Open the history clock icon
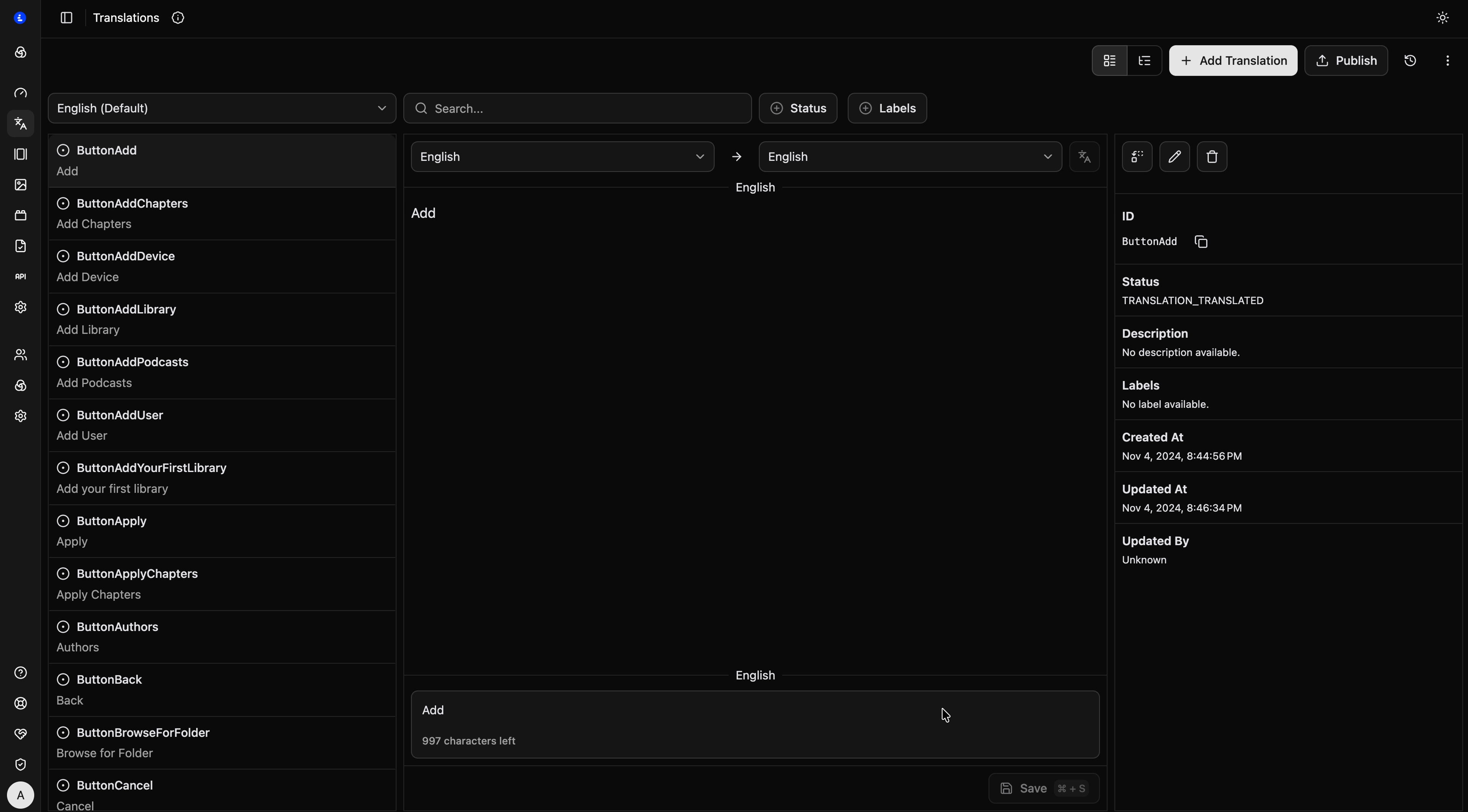This screenshot has height=812, width=1468. pyautogui.click(x=1410, y=60)
